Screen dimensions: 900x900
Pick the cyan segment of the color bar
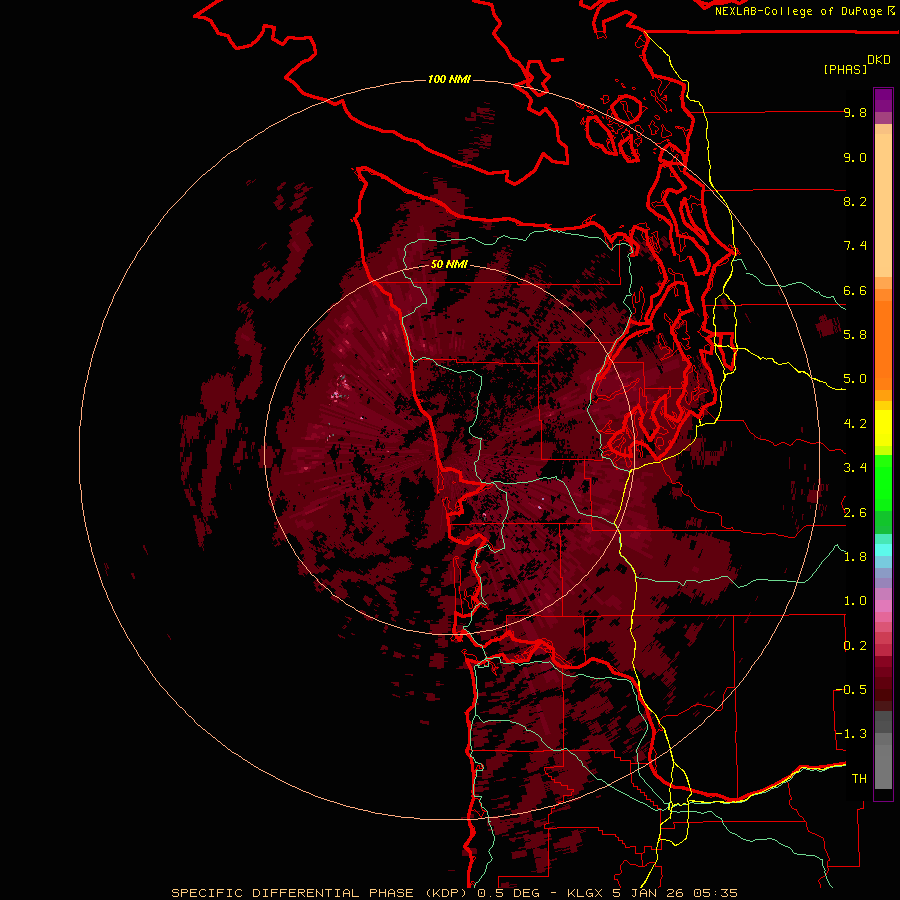coord(883,550)
